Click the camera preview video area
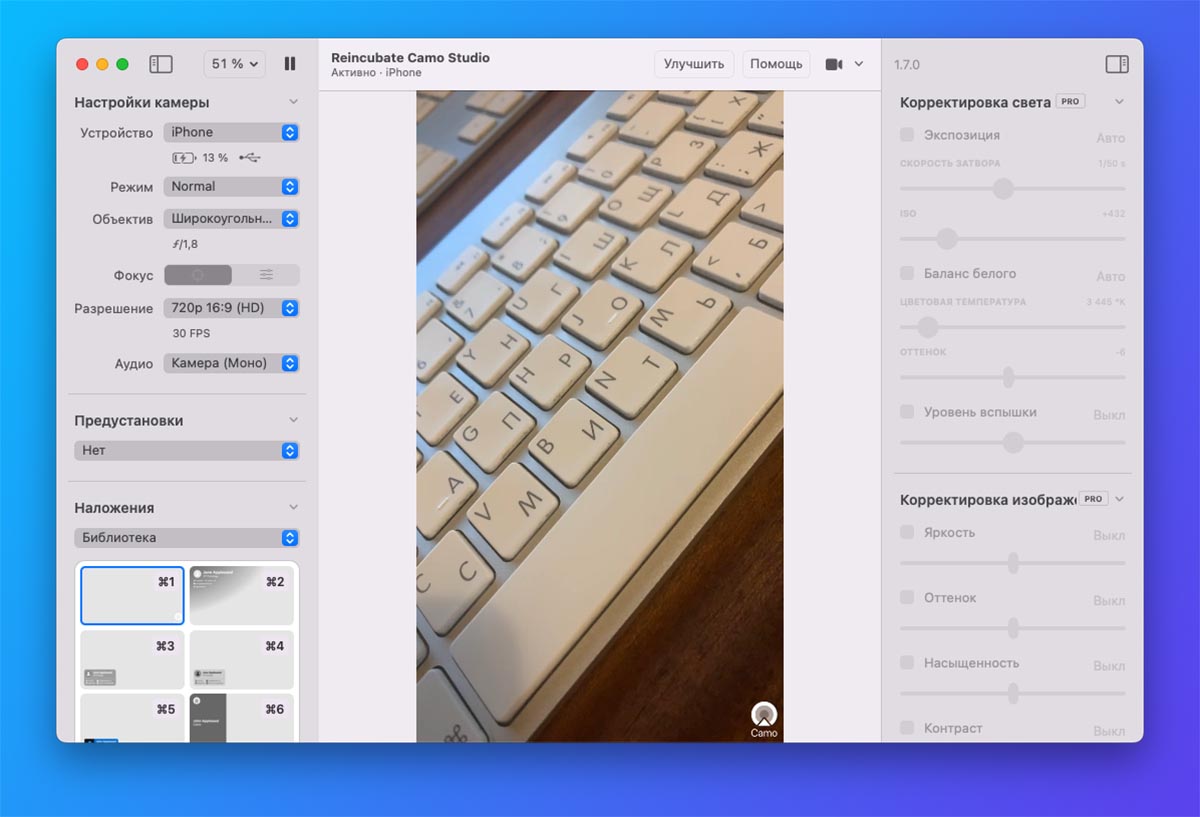The image size is (1200, 817). 600,416
